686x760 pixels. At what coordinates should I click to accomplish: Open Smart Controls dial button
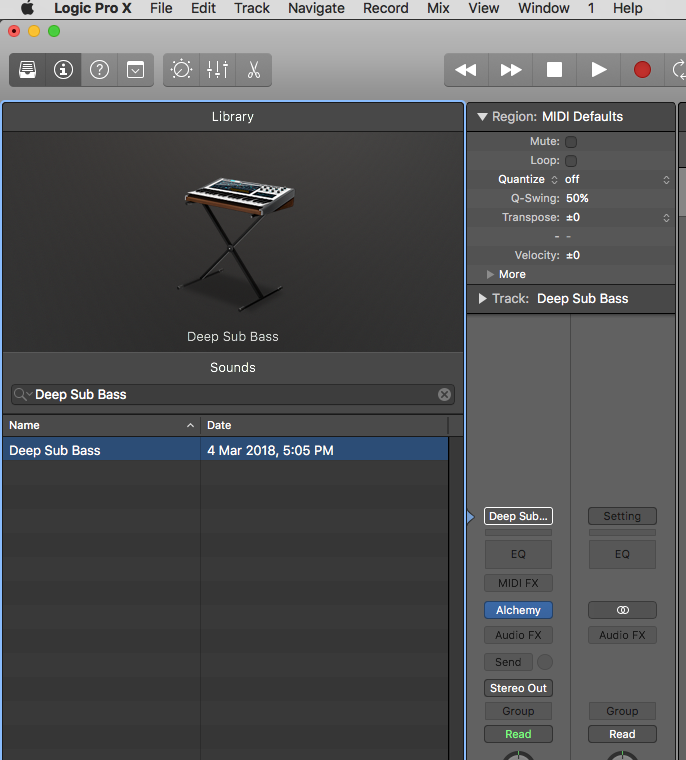tap(181, 70)
